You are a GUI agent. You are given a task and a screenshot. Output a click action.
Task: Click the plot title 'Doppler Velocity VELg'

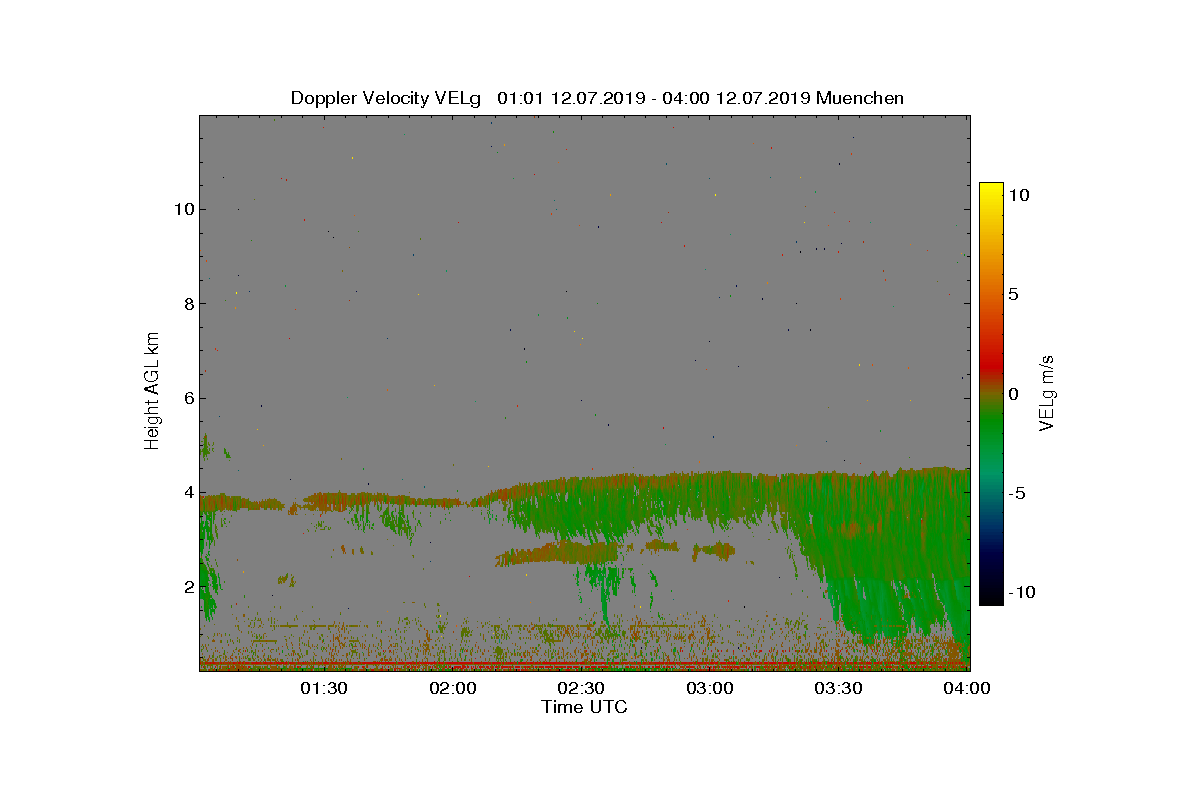(x=385, y=98)
